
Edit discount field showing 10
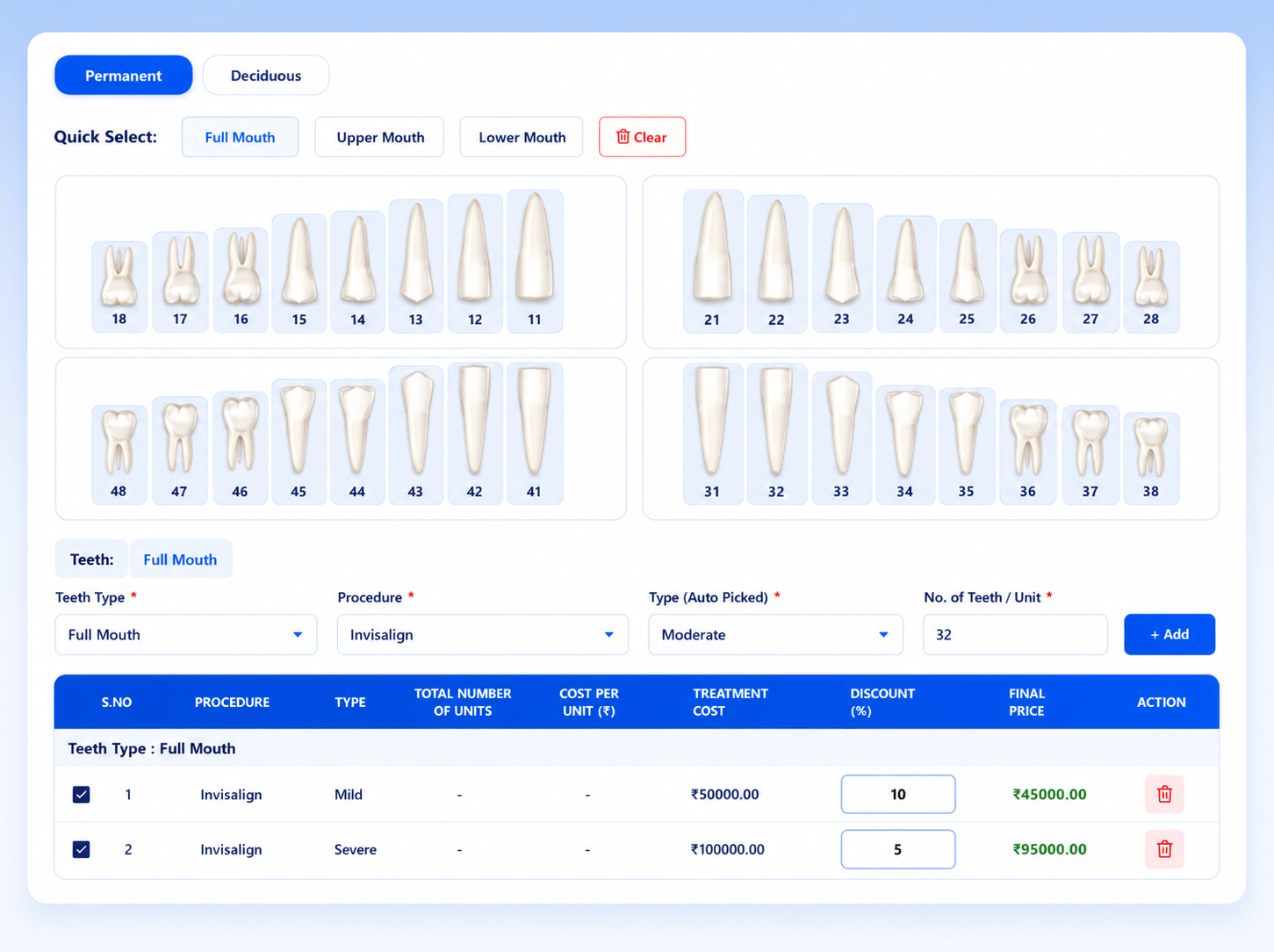click(898, 794)
